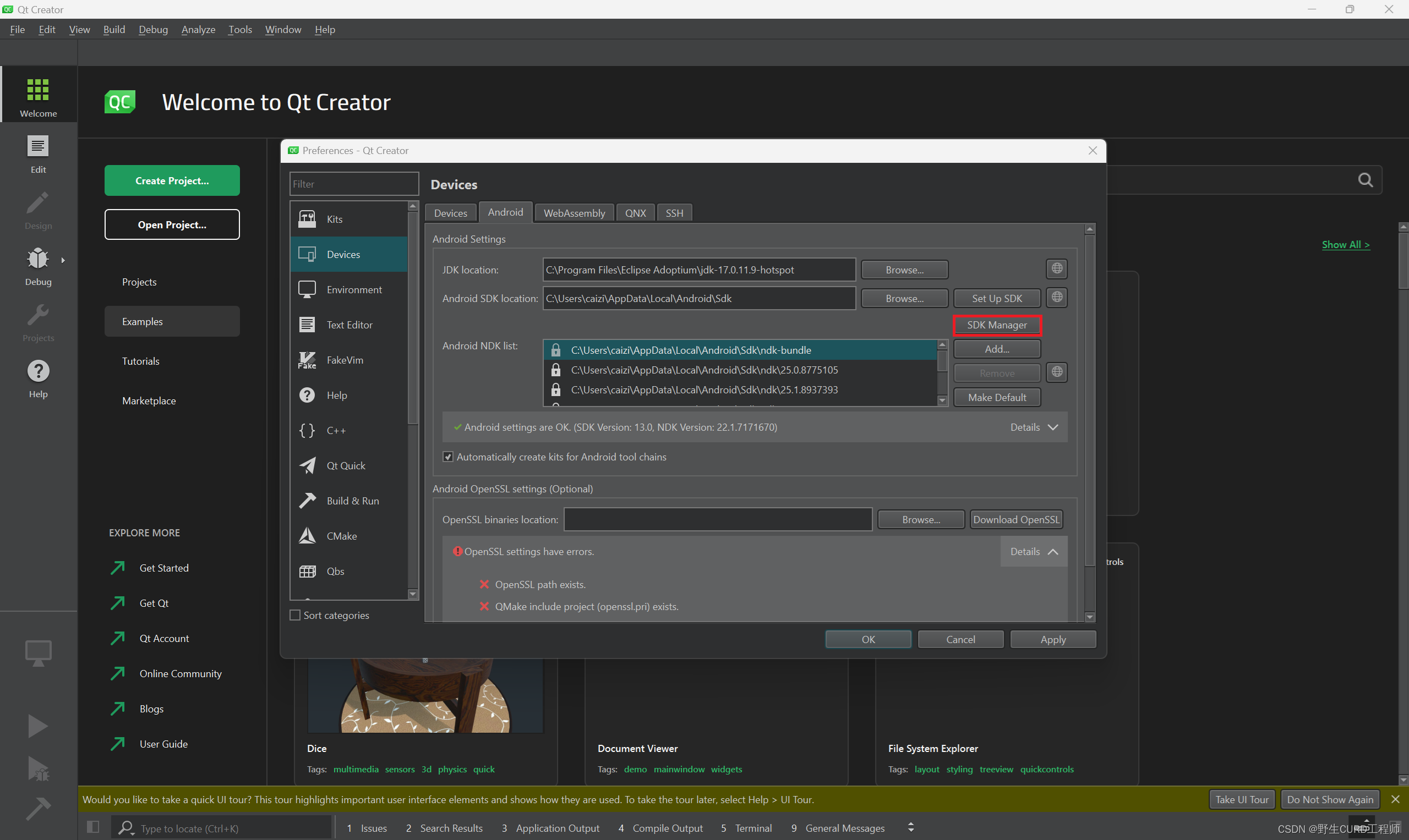Start debugging with the debug-run icon
This screenshot has height=840, width=1409.
(x=39, y=769)
